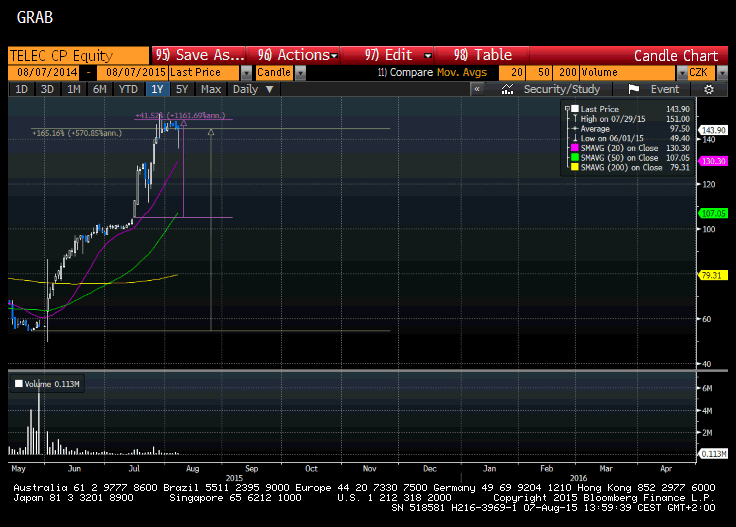Click the Mov. Avgs link
Viewport: 736px width, 527px height.
462,72
